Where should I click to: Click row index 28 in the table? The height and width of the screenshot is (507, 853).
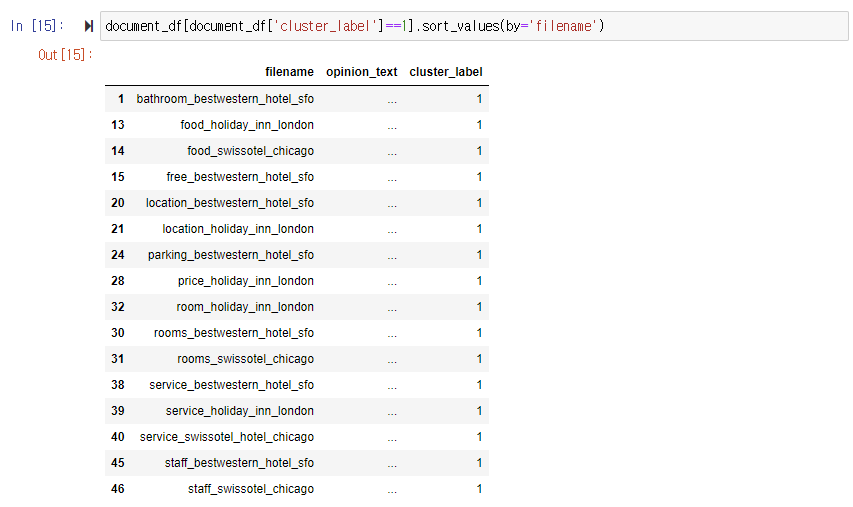(118, 281)
